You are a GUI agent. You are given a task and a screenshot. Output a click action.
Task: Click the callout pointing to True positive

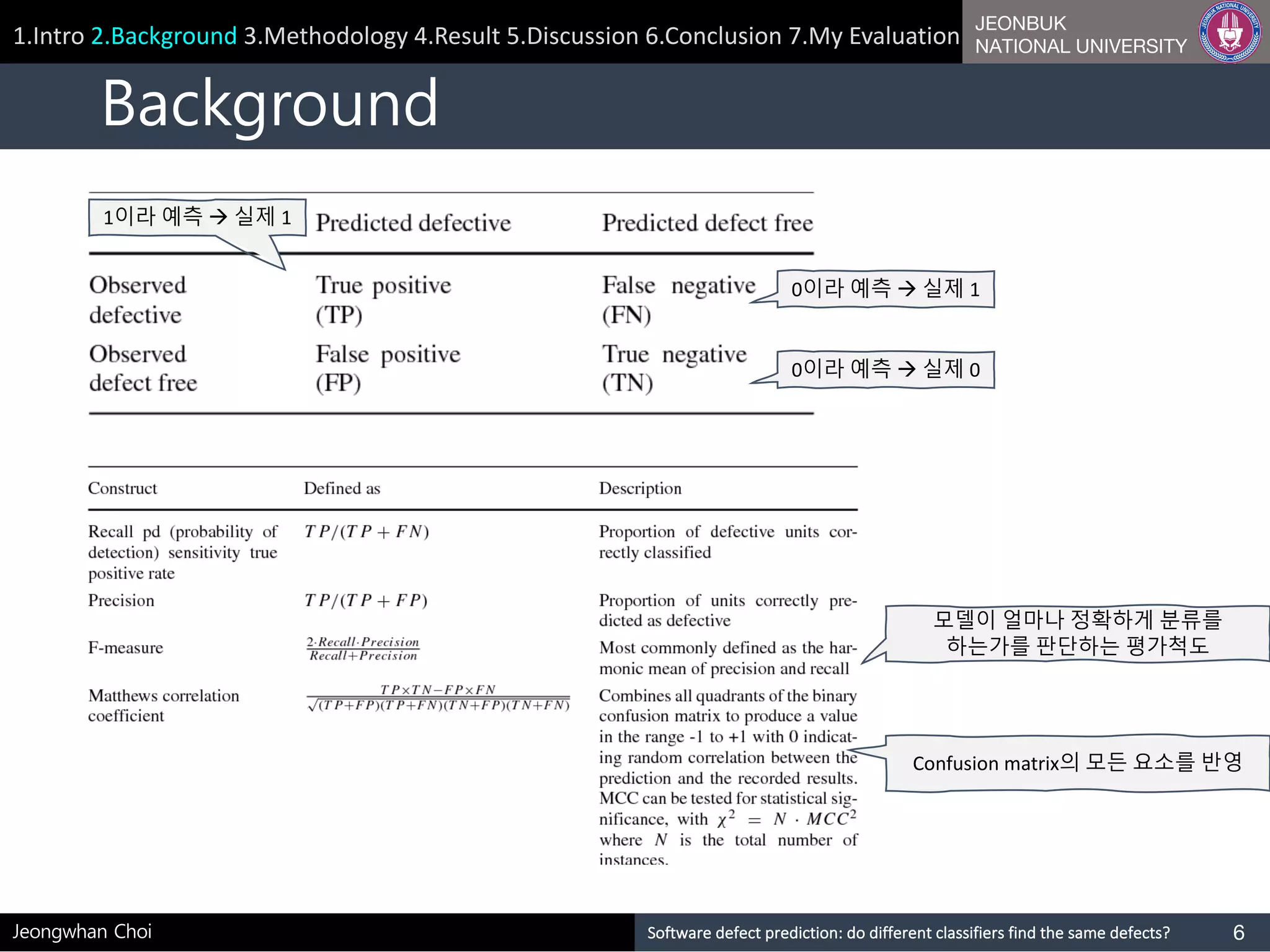click(x=197, y=217)
